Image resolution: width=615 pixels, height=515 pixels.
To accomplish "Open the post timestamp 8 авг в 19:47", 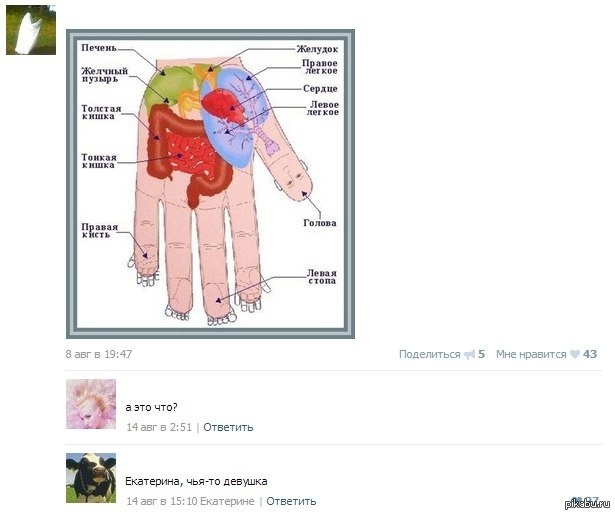I will [99, 354].
